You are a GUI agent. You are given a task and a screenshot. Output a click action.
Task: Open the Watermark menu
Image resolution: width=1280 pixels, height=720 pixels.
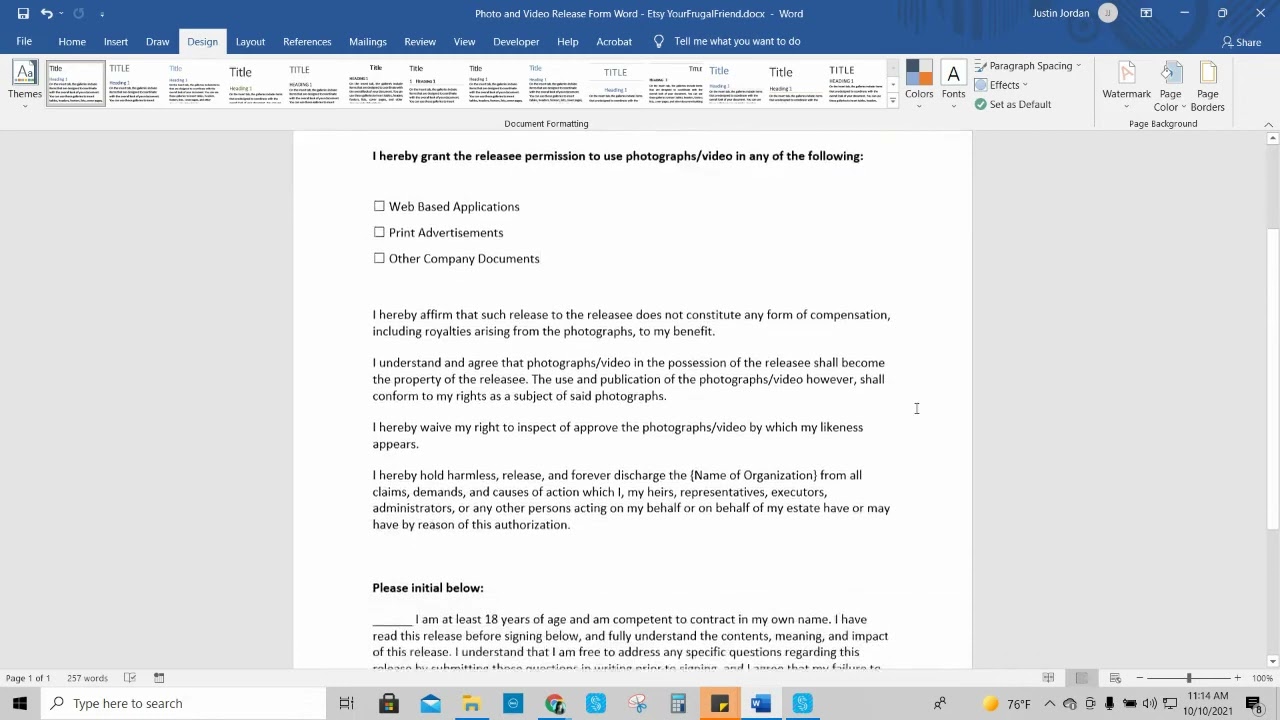coord(1126,86)
